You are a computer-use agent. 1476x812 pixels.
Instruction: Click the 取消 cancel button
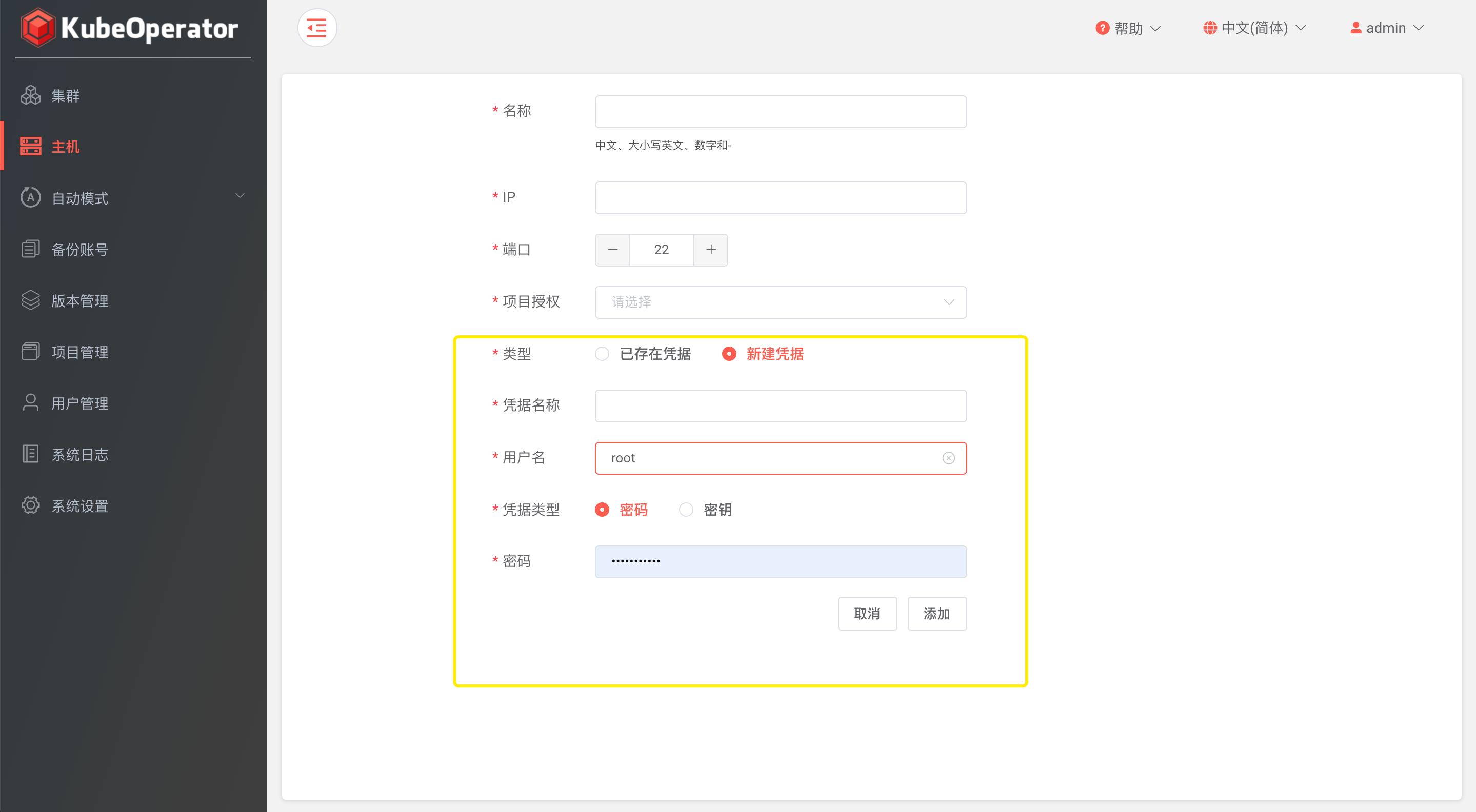tap(867, 614)
